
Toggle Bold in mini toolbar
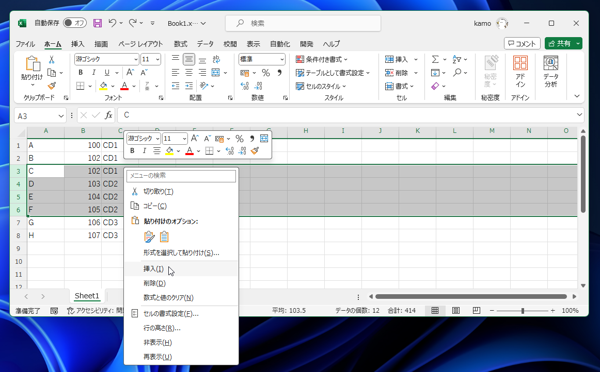(132, 151)
